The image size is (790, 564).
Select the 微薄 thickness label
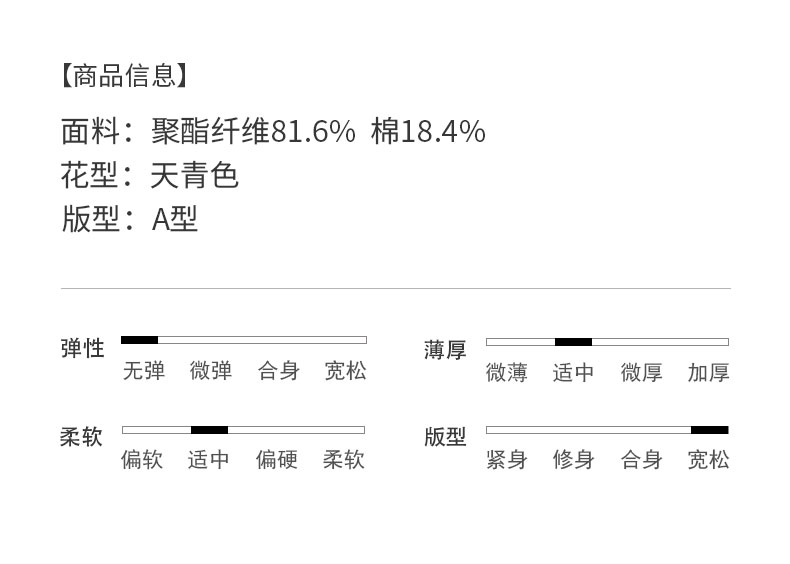click(506, 373)
